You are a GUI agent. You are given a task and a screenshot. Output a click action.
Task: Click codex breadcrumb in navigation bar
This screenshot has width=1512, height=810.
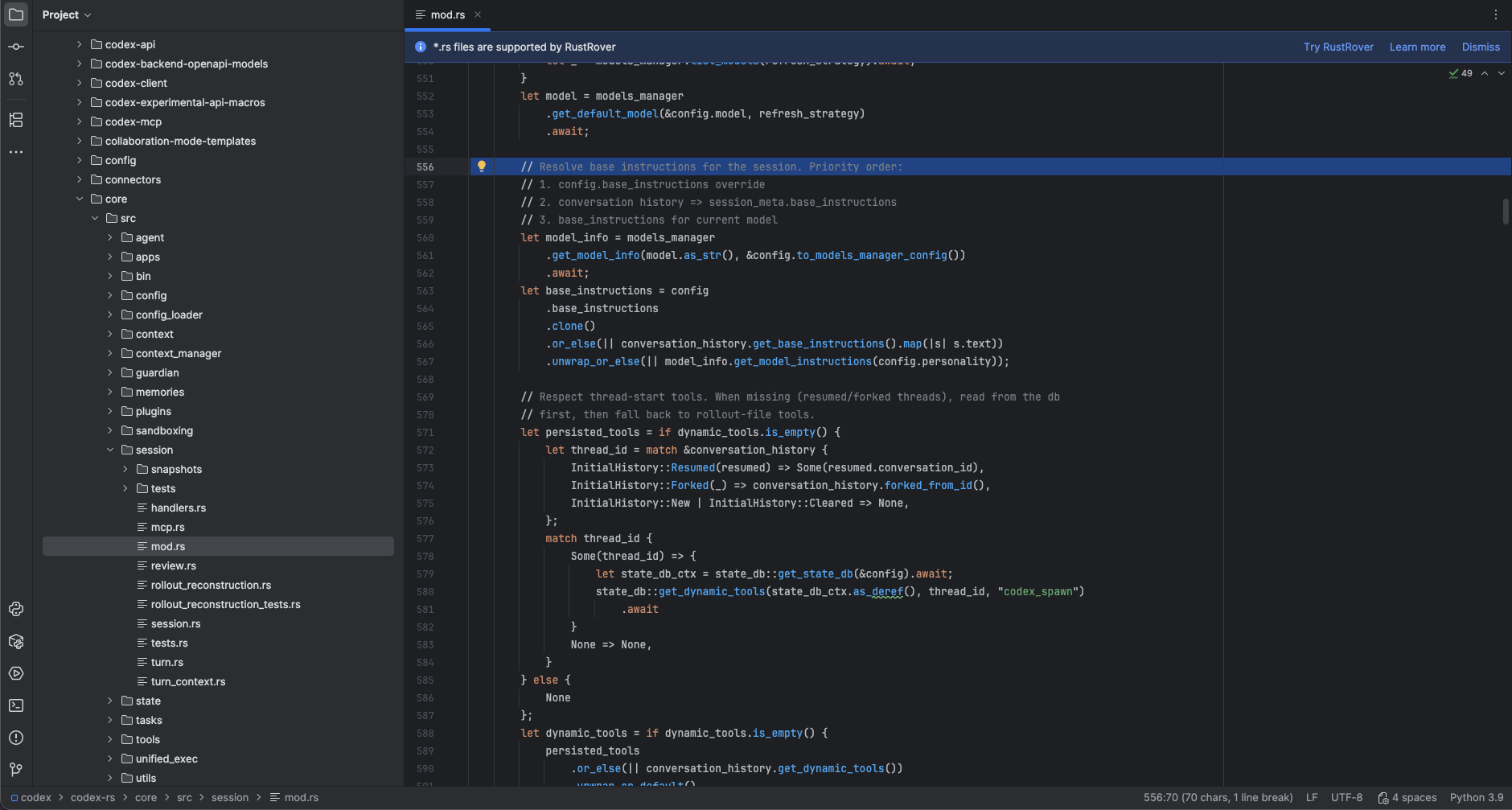click(31, 798)
